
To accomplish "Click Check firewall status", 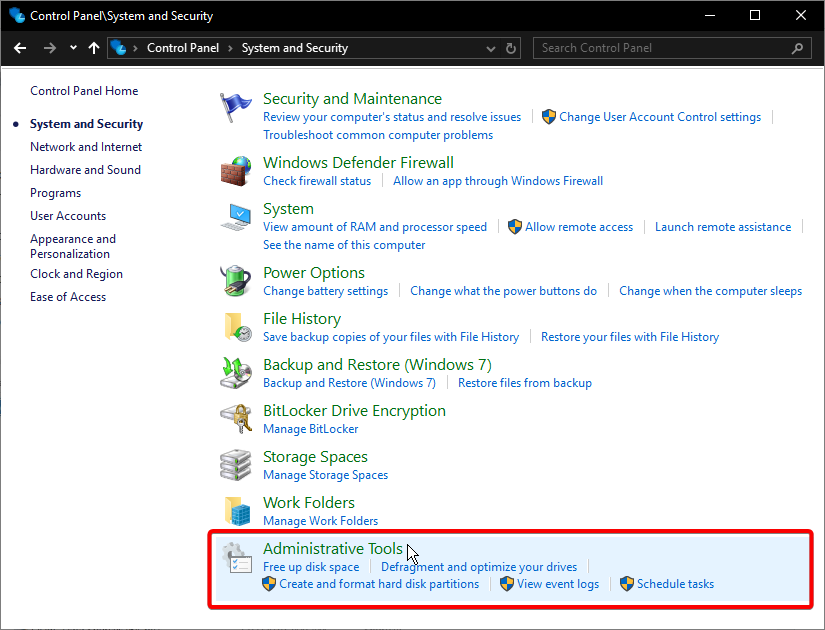I will pyautogui.click(x=317, y=181).
